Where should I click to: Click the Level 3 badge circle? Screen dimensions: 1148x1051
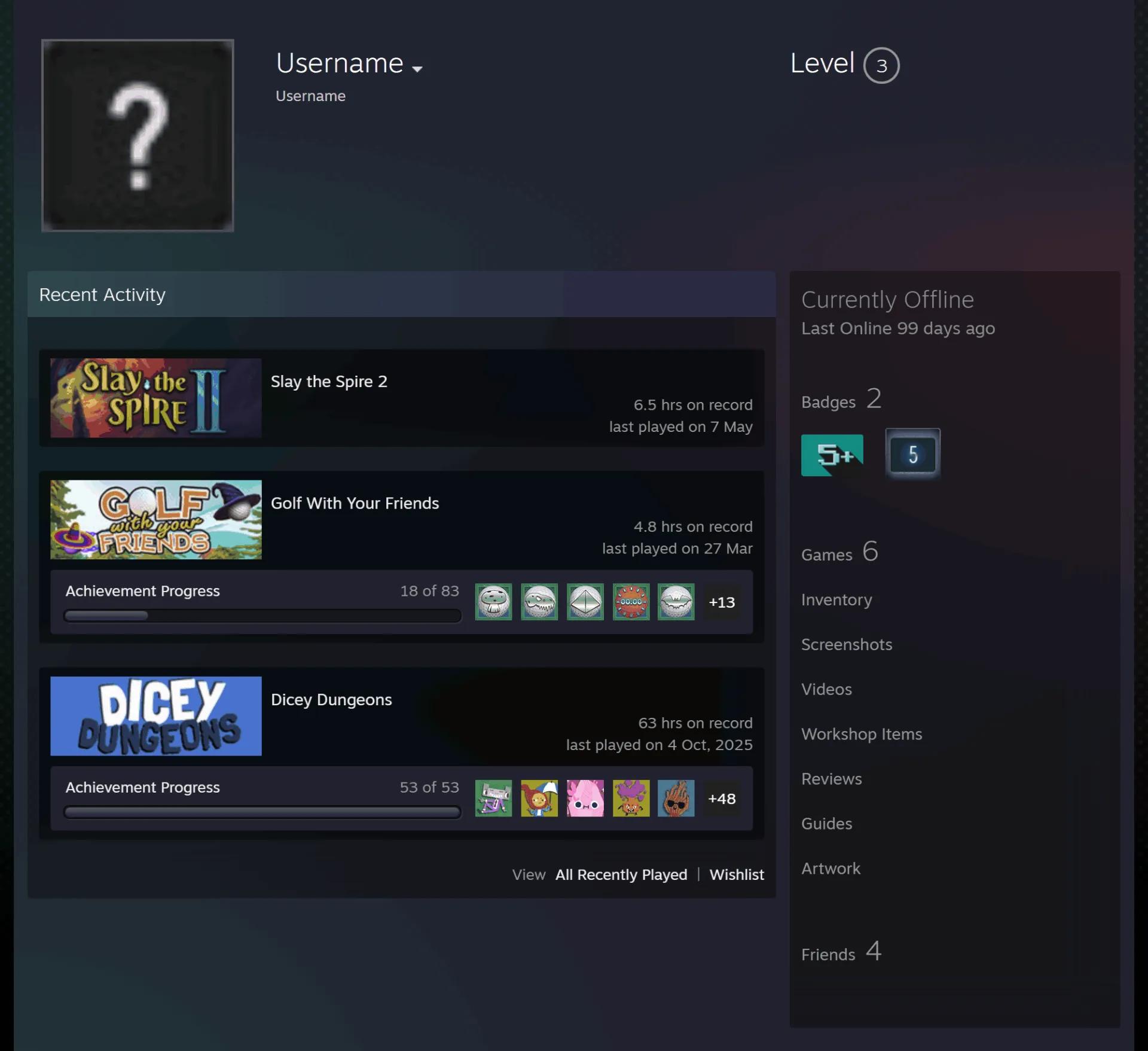(881, 65)
